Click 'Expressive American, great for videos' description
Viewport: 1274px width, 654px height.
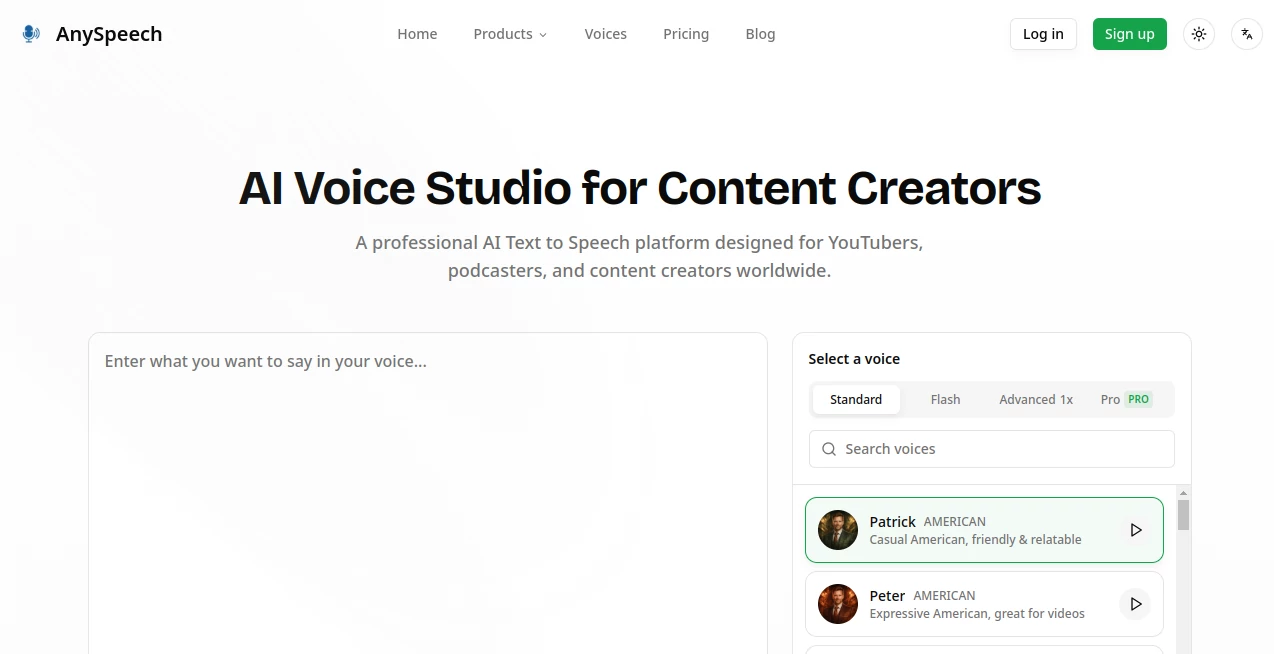tap(977, 614)
